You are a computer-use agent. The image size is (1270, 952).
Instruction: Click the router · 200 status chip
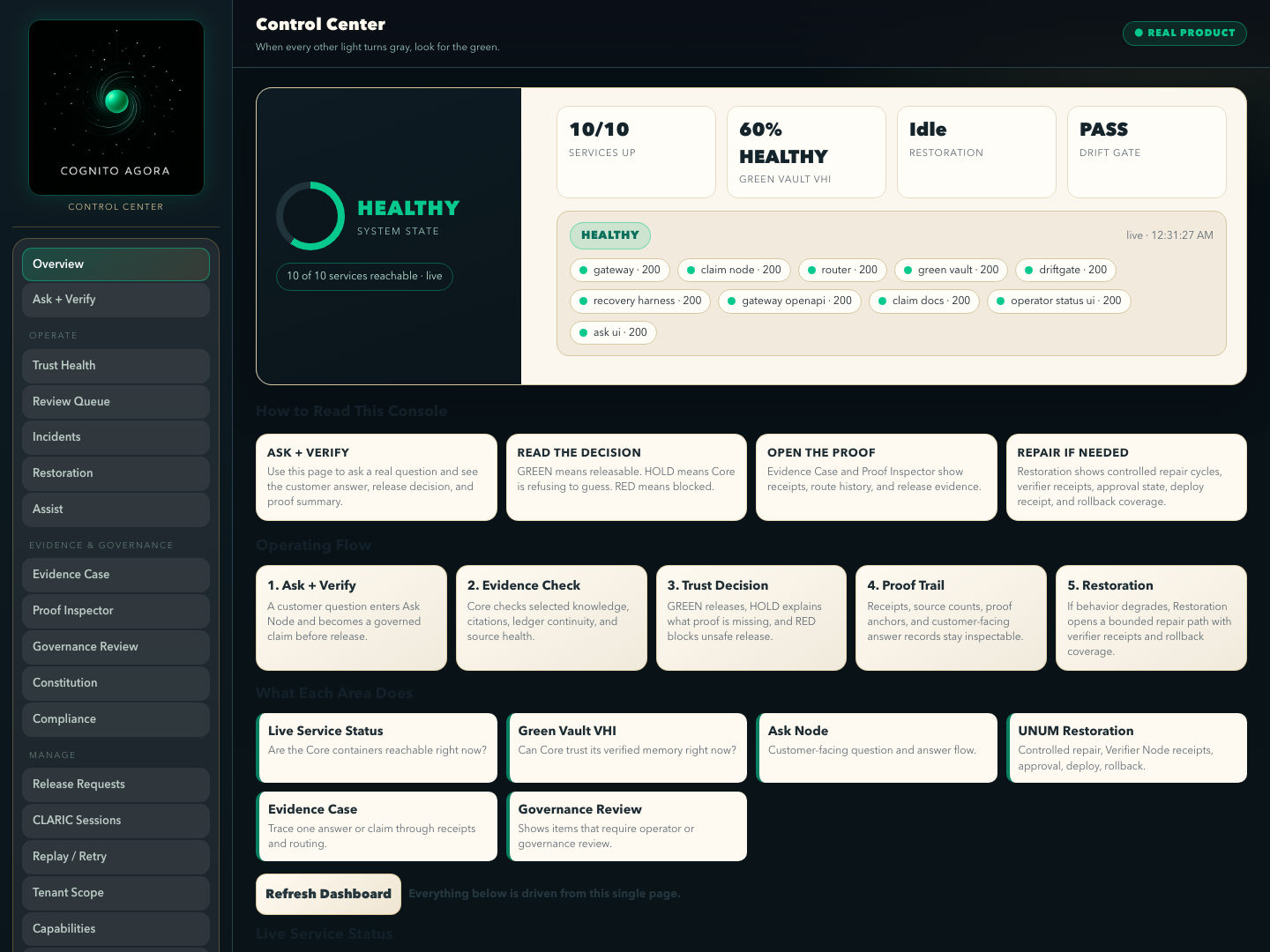click(842, 270)
